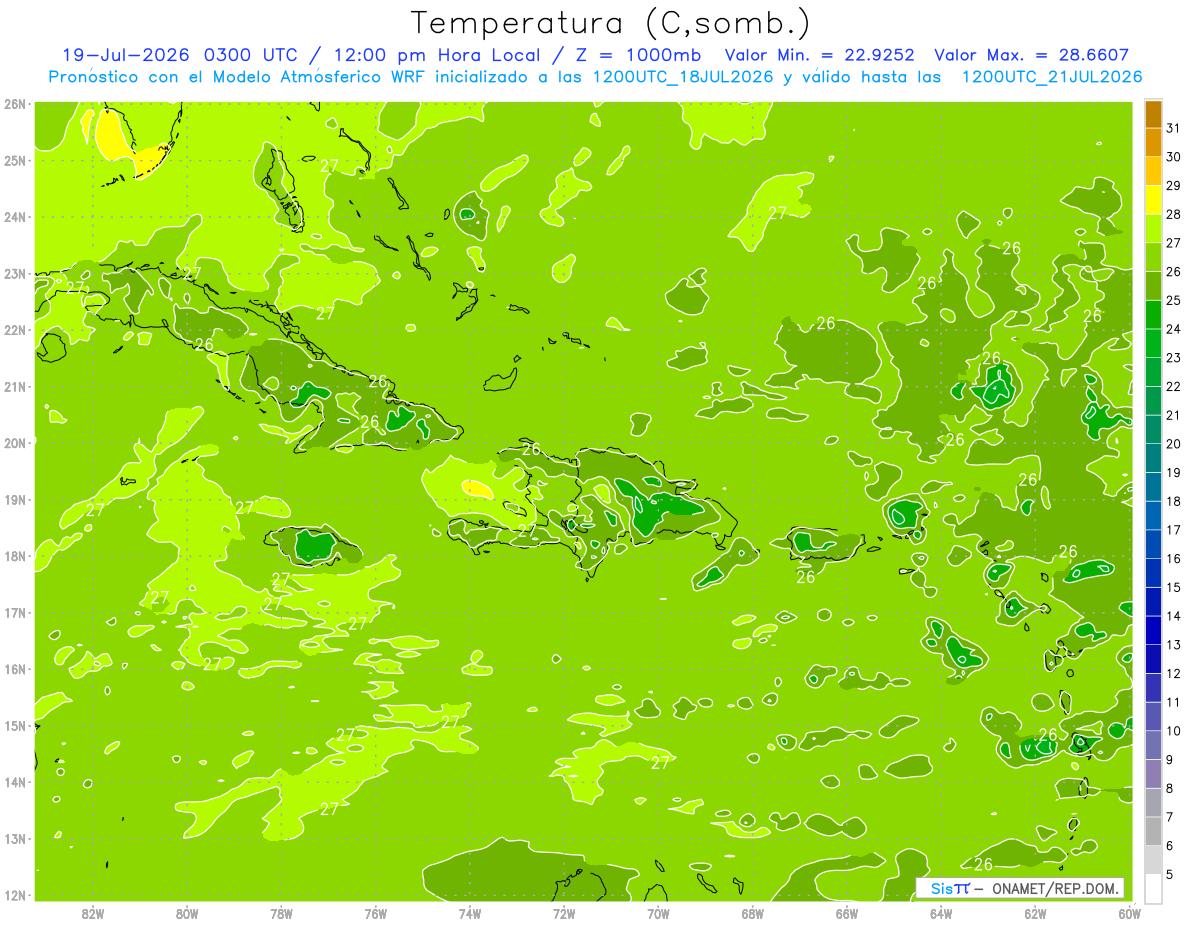Click the colorbar label '16'
The height and width of the screenshot is (927, 1200).
(1174, 559)
